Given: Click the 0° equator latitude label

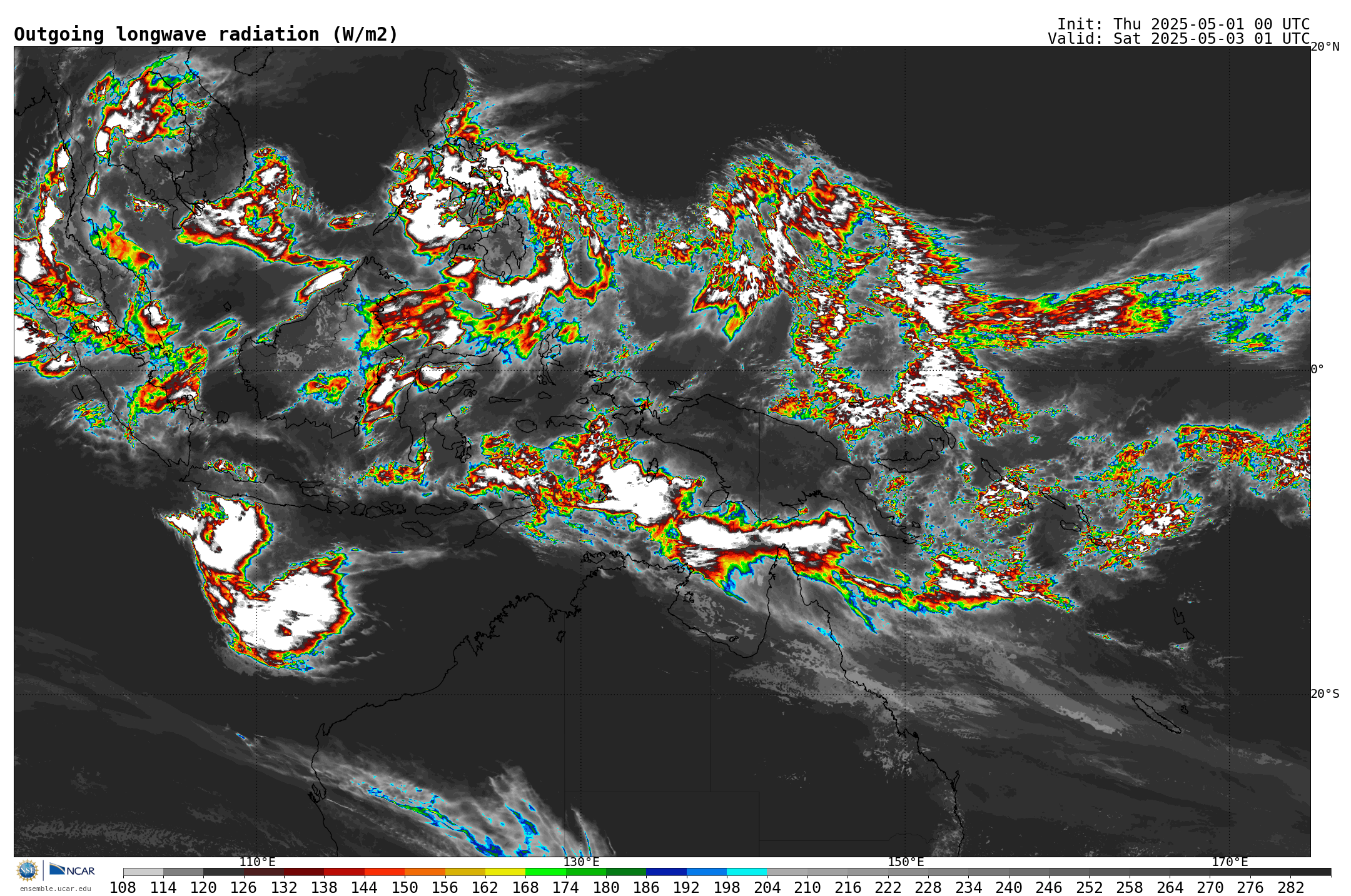Looking at the screenshot, I should [x=1317, y=369].
